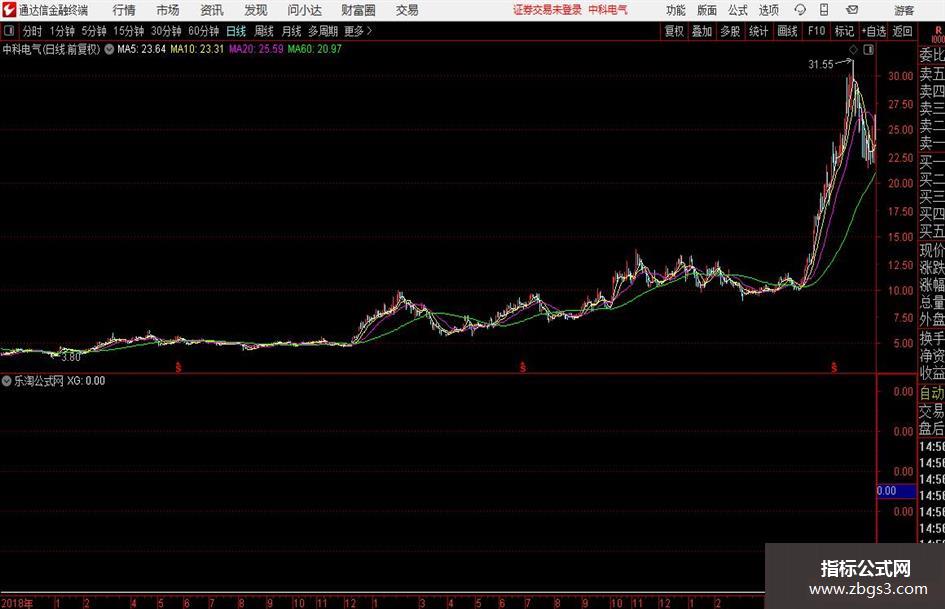Screen dimensions: 945x609
Task: Click the 多股 button
Action: coord(730,31)
